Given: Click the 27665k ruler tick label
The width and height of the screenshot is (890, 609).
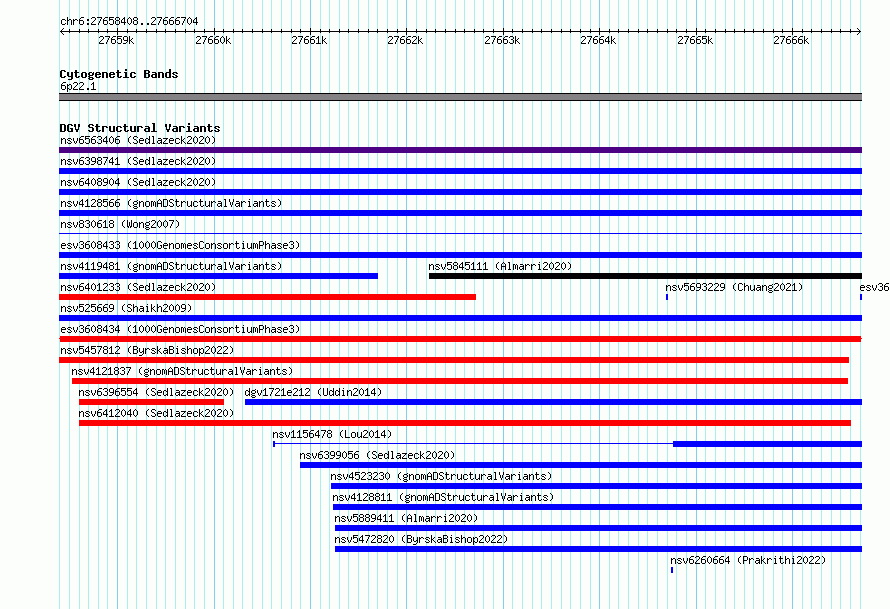Looking at the screenshot, I should pyautogui.click(x=695, y=40).
